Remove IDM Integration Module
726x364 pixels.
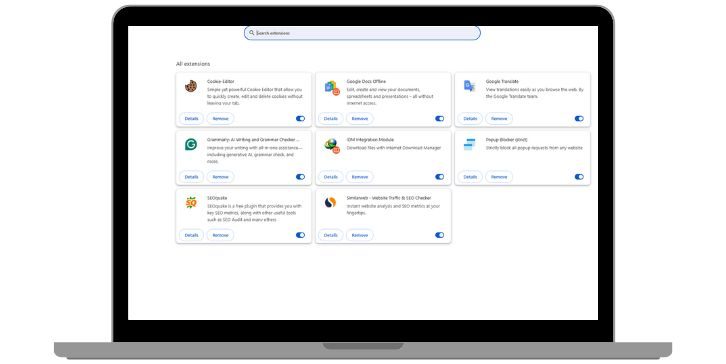pyautogui.click(x=360, y=177)
